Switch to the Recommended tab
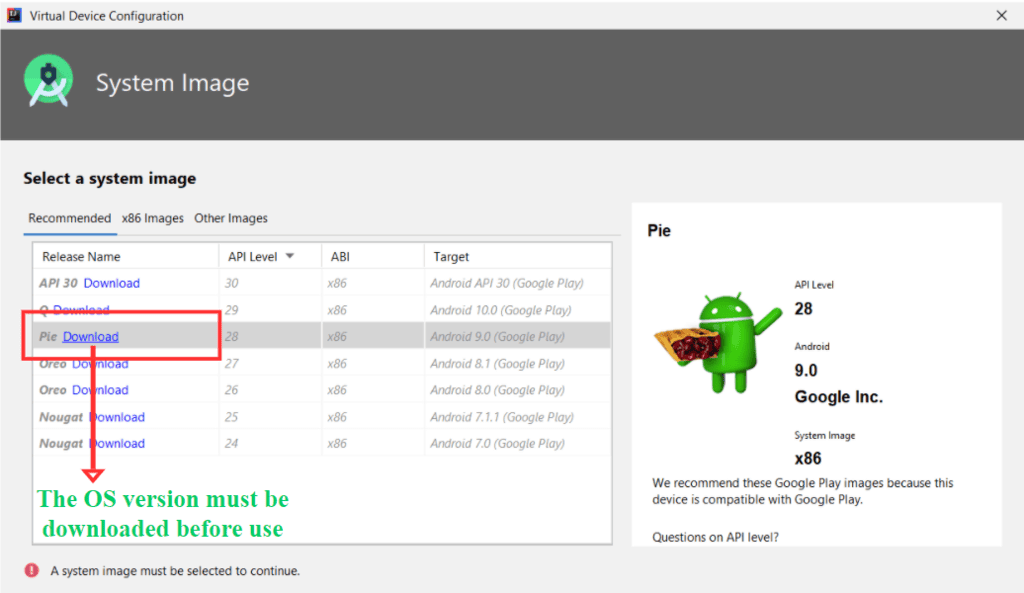Viewport: 1024px width, 593px height. (69, 218)
